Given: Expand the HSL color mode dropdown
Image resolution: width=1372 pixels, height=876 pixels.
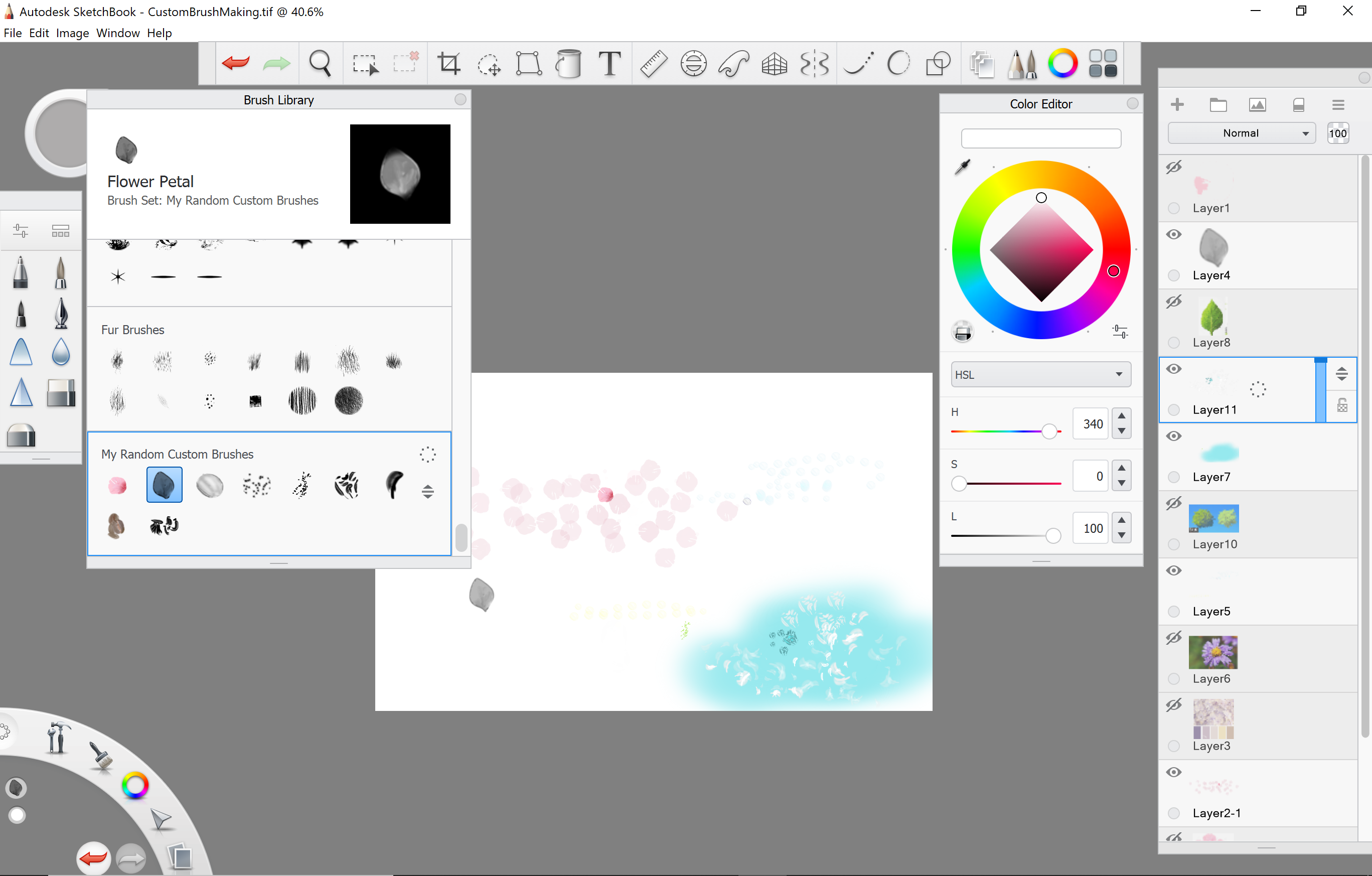Looking at the screenshot, I should (1040, 374).
